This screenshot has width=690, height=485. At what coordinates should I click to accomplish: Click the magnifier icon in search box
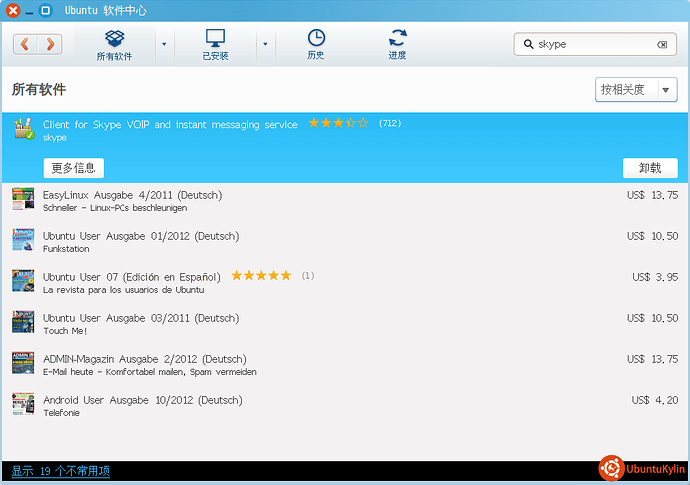tap(528, 44)
